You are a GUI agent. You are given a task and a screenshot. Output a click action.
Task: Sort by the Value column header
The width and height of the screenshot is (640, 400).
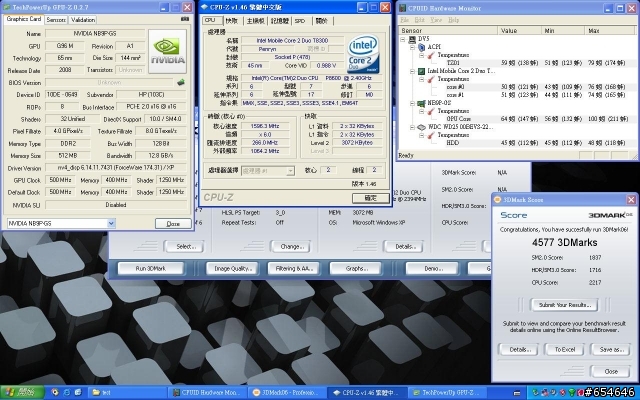coord(520,31)
